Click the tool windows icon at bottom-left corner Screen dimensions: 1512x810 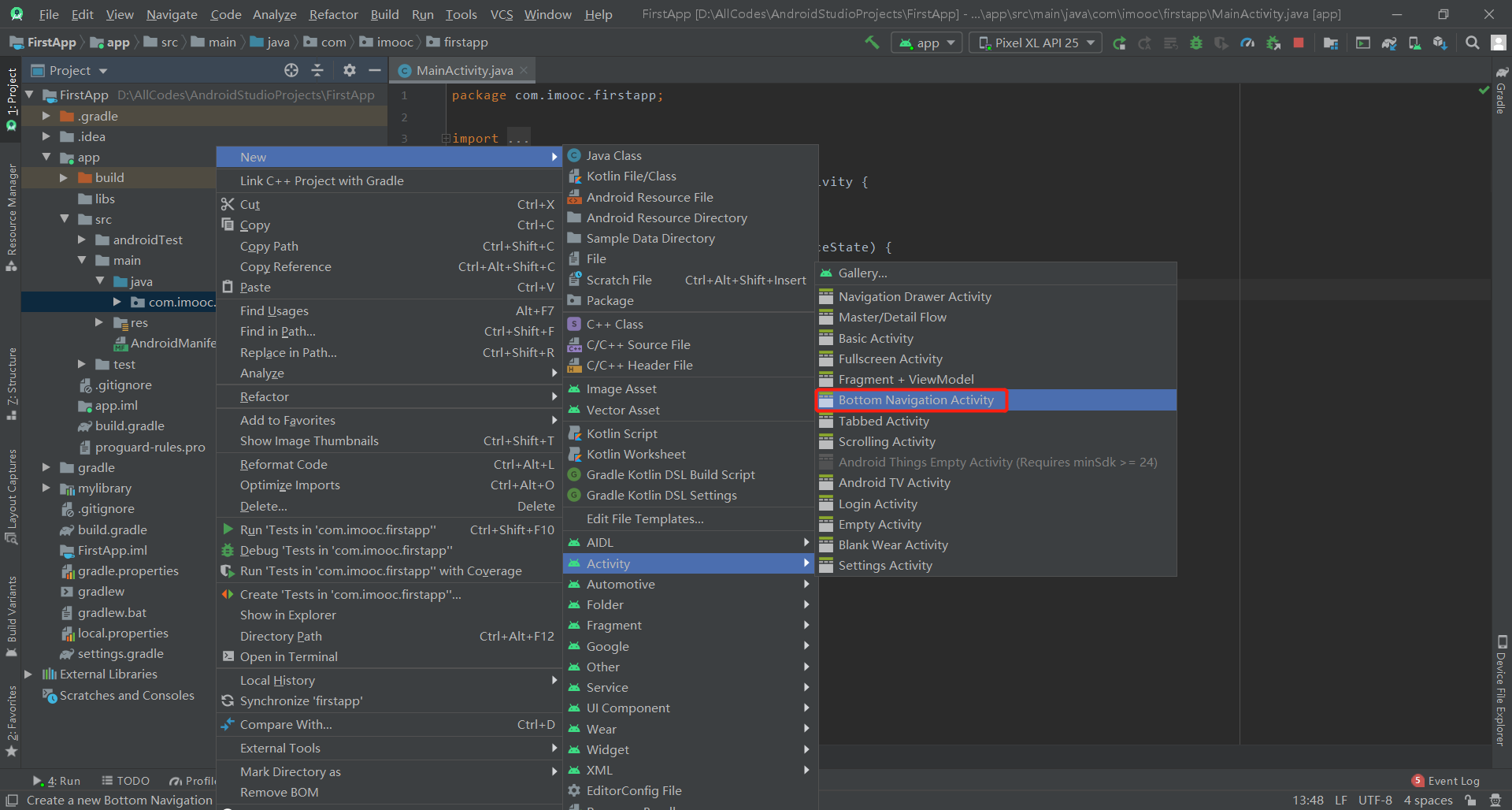(12, 800)
